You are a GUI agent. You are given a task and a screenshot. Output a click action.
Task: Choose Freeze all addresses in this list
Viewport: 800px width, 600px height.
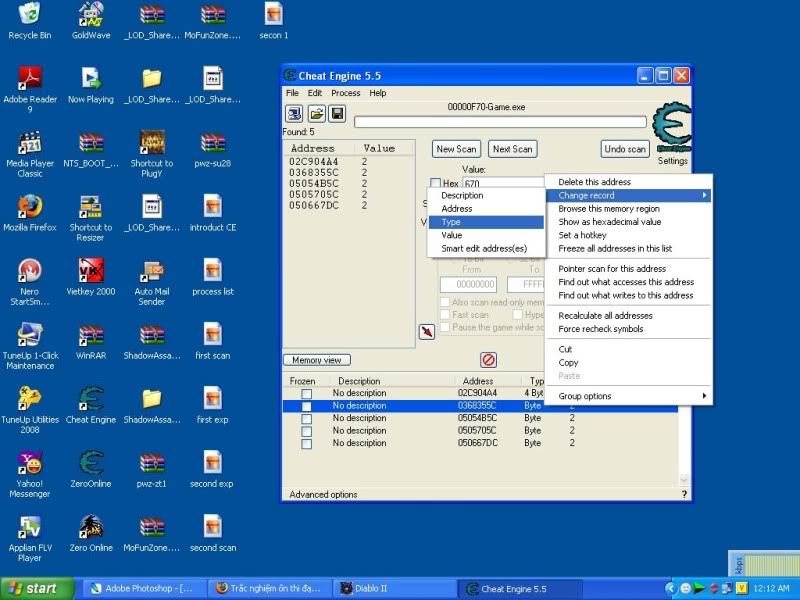pos(629,248)
